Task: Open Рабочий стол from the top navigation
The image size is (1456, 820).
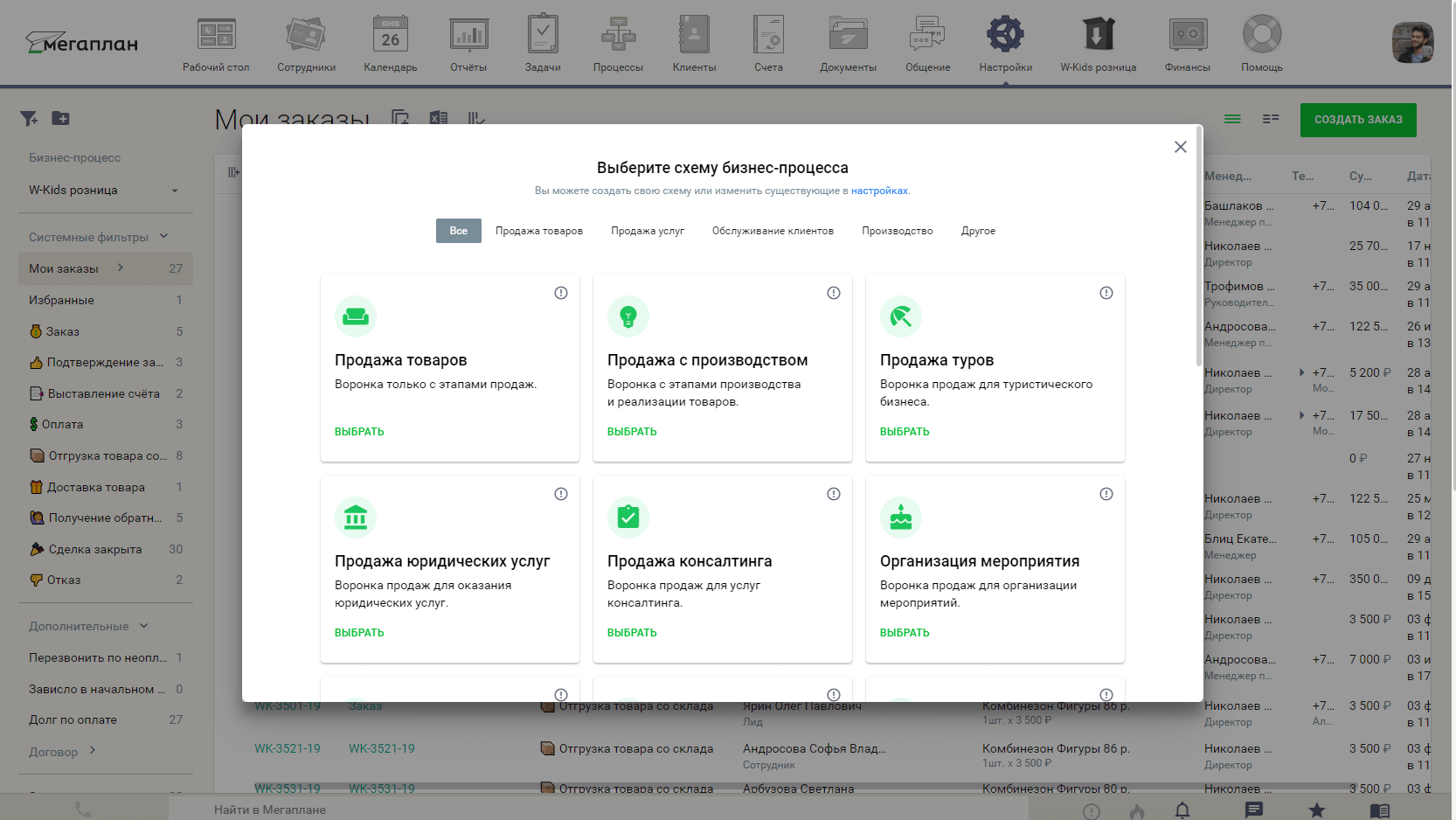Action: click(x=216, y=44)
